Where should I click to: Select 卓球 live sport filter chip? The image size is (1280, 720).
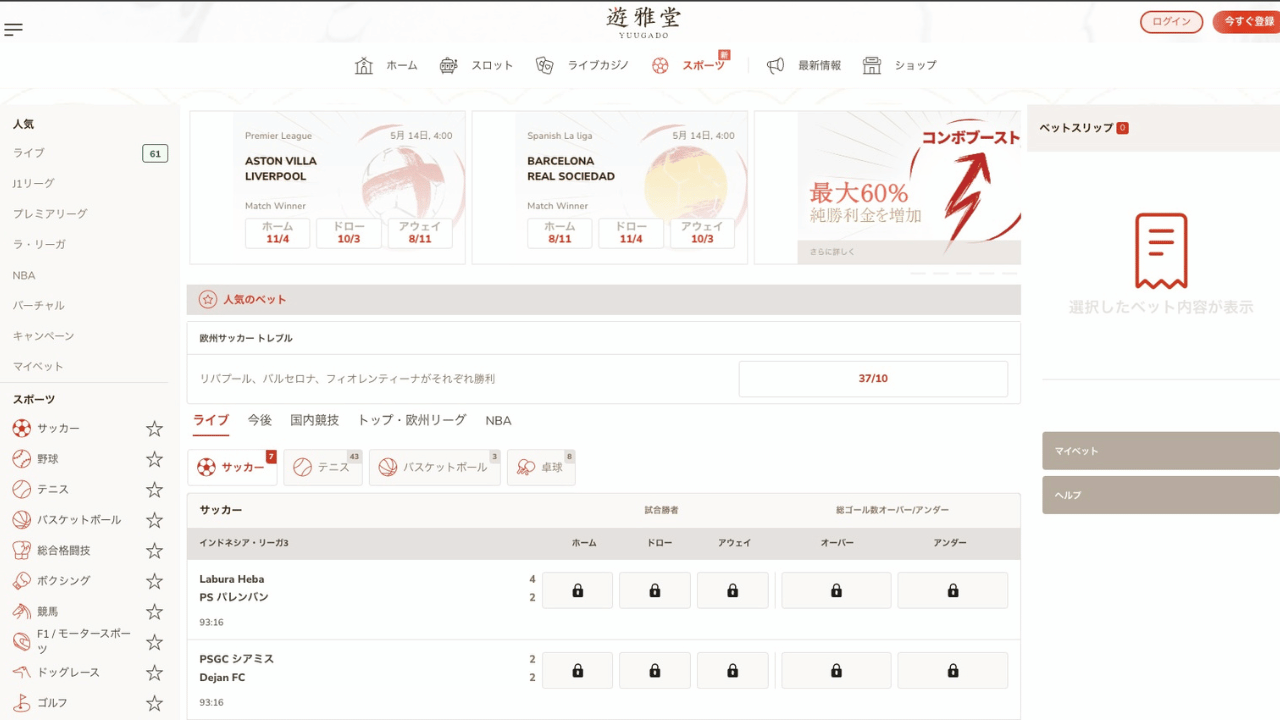coord(541,467)
